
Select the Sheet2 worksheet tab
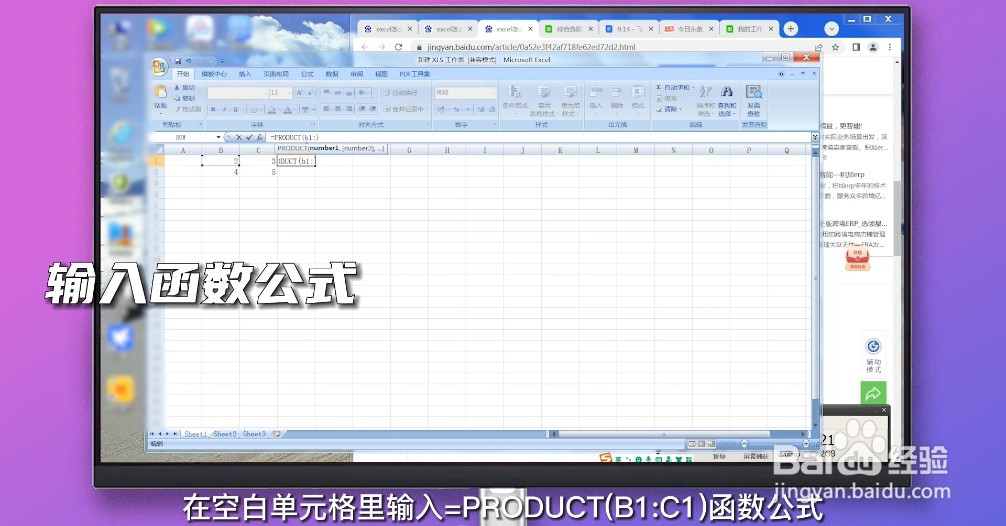(x=225, y=434)
